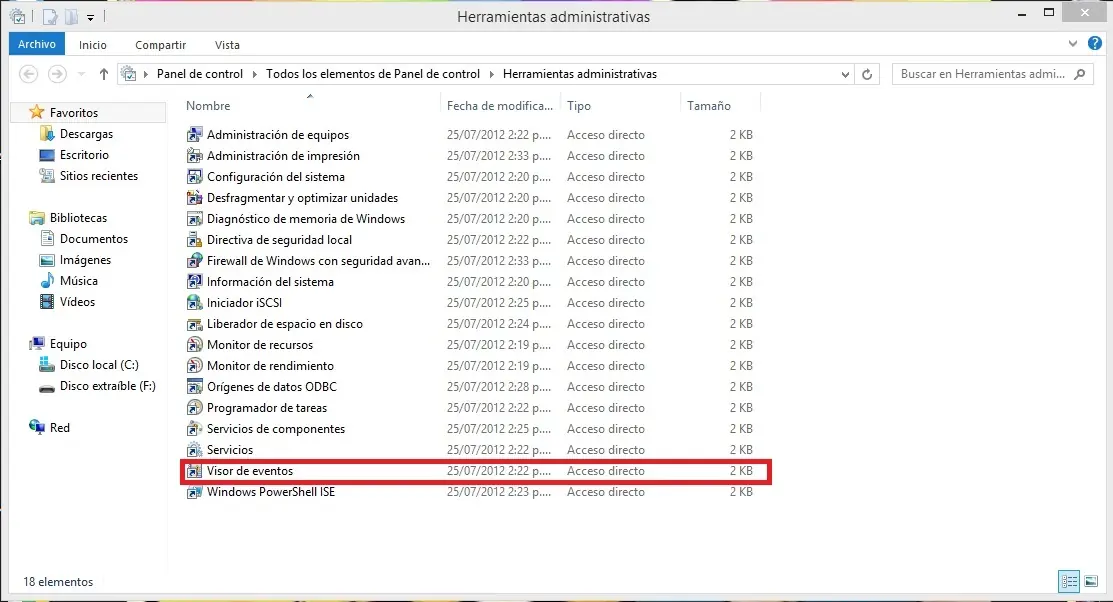This screenshot has height=602, width=1113.
Task: Select Sitios recientes in navigation pane
Action: (x=99, y=176)
